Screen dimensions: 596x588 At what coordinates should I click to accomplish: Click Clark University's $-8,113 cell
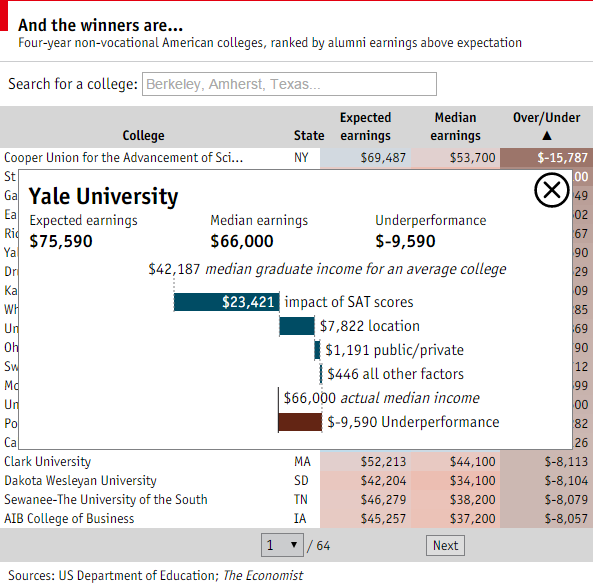pyautogui.click(x=547, y=461)
